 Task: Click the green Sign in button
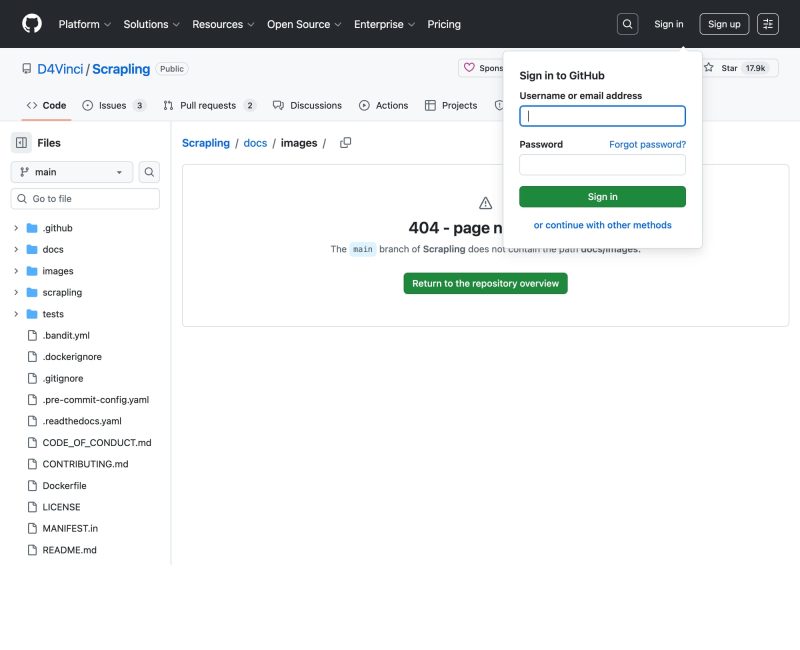(602, 197)
